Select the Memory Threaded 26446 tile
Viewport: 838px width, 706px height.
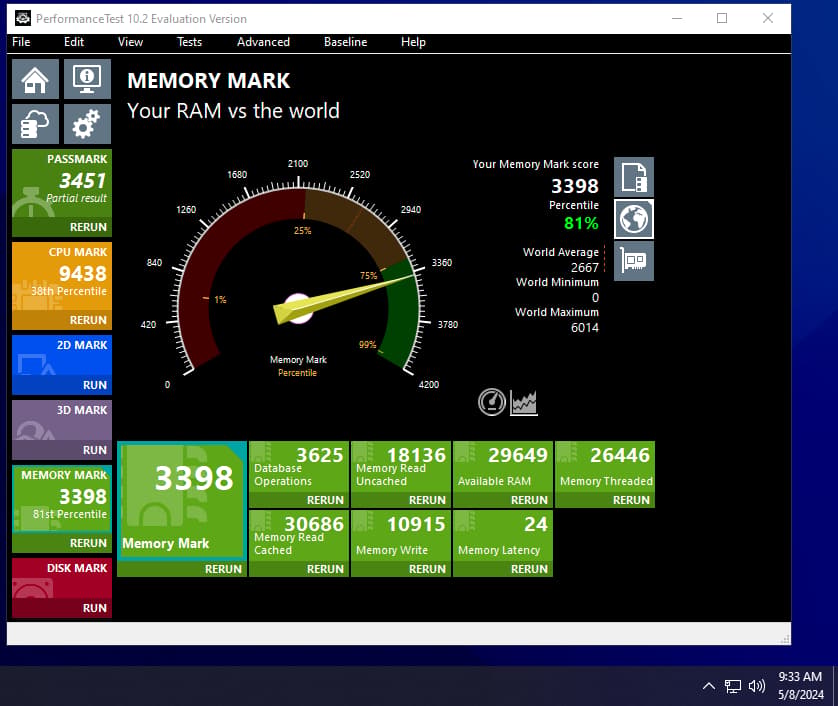pyautogui.click(x=605, y=467)
